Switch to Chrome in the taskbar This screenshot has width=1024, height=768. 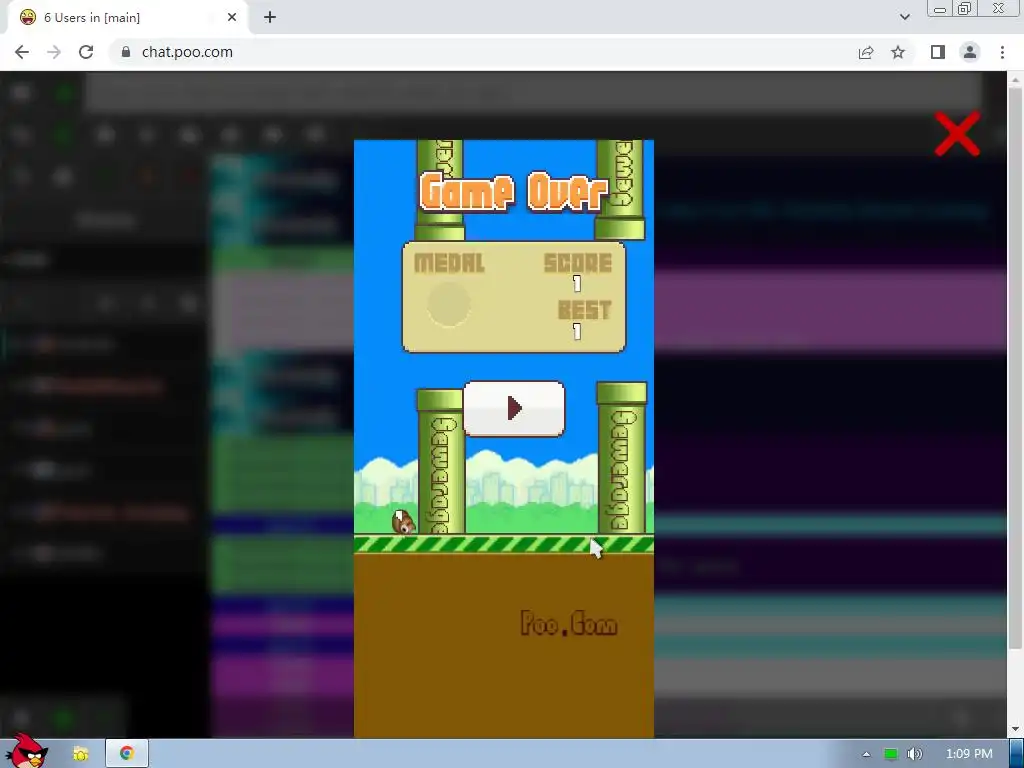[x=127, y=754]
